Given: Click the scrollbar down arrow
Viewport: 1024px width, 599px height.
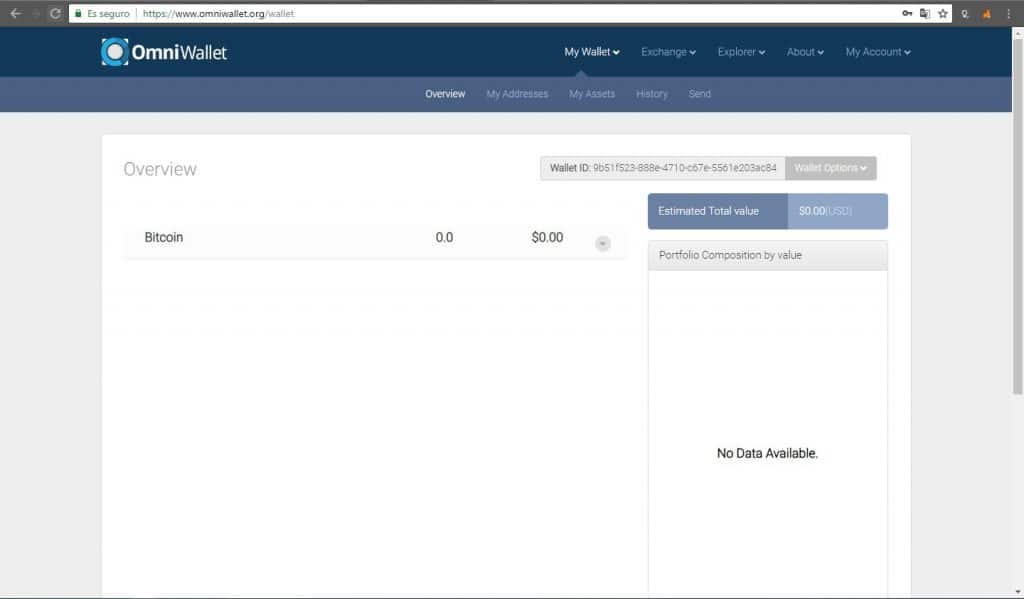Looking at the screenshot, I should [1017, 591].
